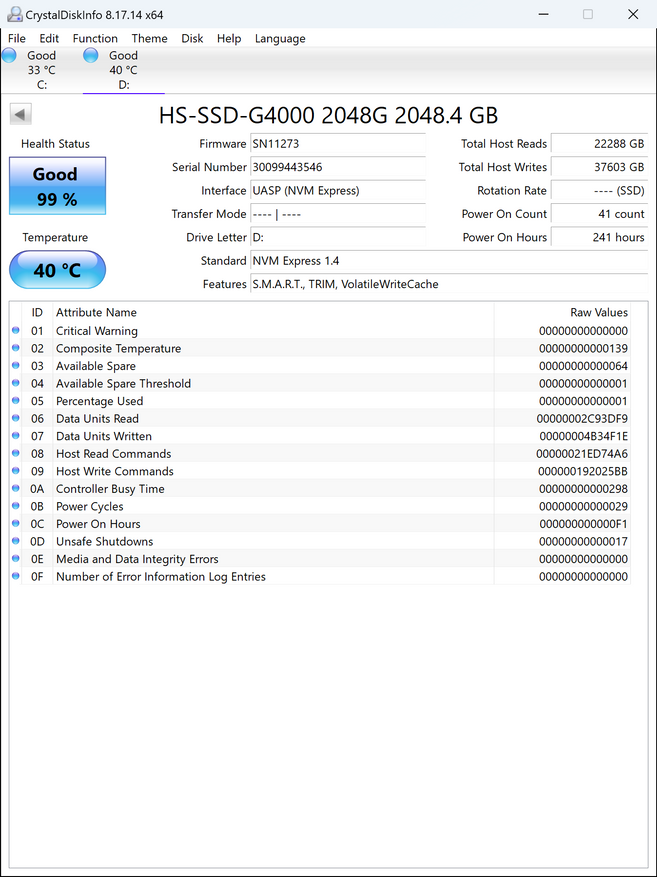Click the Interface field UASP (NVM Express)
Image resolution: width=657 pixels, height=877 pixels.
(338, 191)
